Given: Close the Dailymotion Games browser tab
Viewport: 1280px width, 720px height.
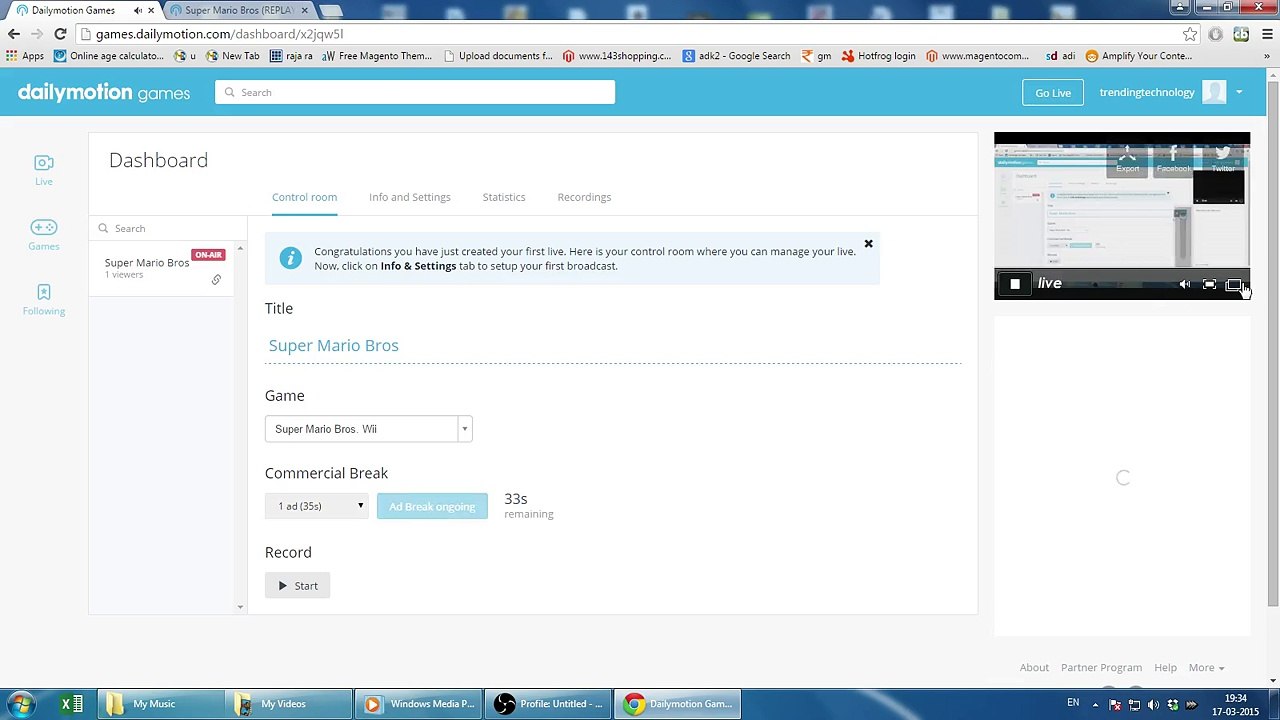Looking at the screenshot, I should coord(151,10).
